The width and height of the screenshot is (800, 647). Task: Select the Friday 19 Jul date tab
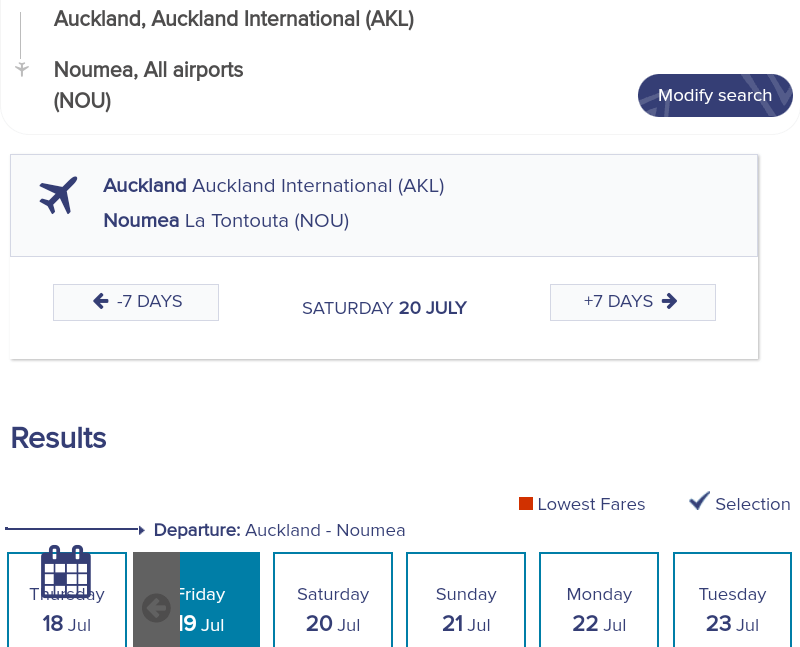[196, 600]
